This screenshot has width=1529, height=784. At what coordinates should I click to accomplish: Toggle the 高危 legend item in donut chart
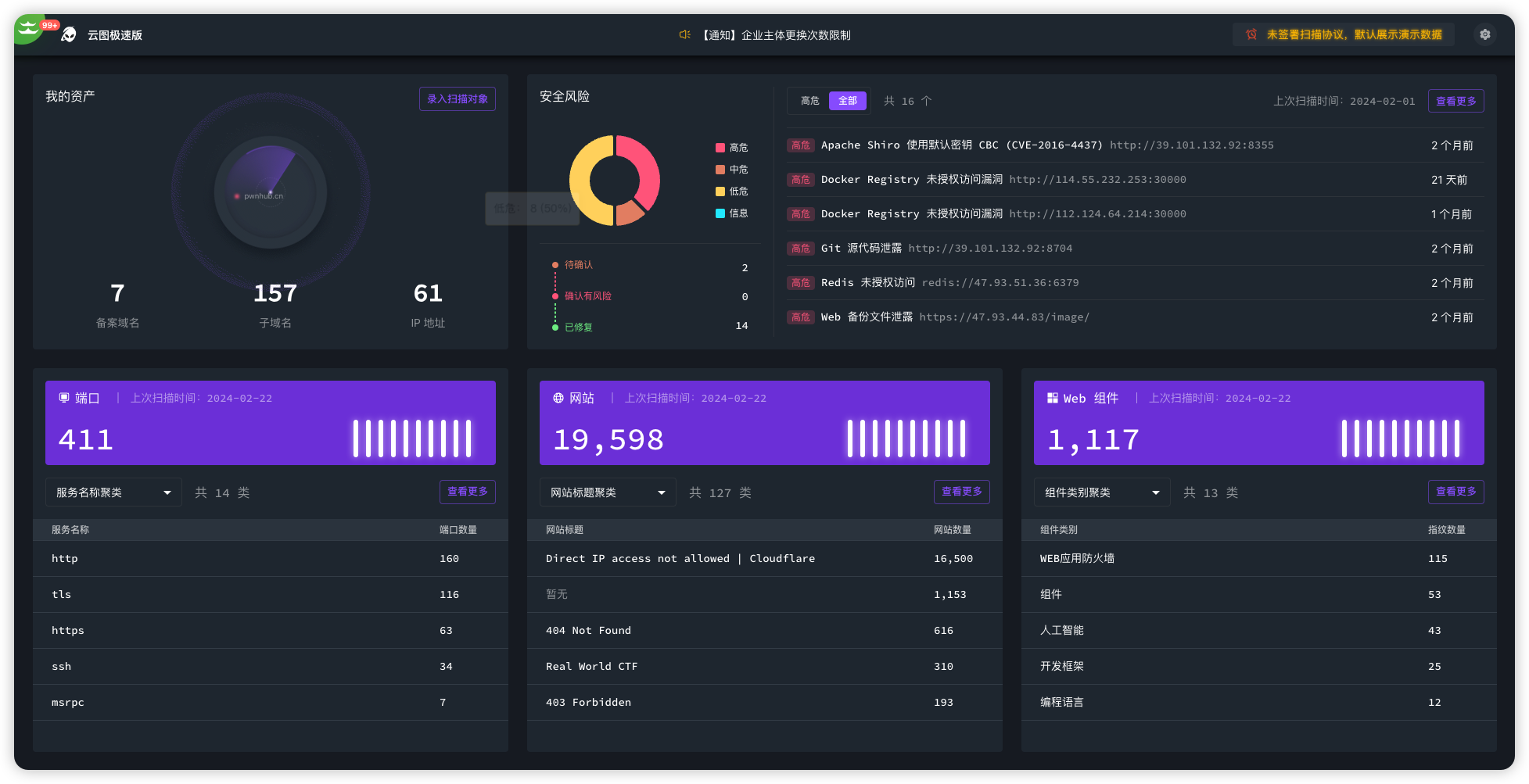coord(731,148)
